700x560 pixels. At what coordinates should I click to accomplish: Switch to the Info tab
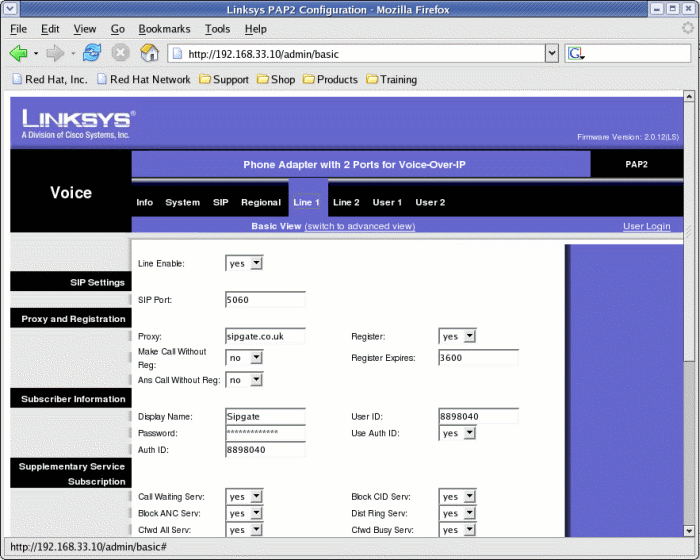tap(145, 202)
